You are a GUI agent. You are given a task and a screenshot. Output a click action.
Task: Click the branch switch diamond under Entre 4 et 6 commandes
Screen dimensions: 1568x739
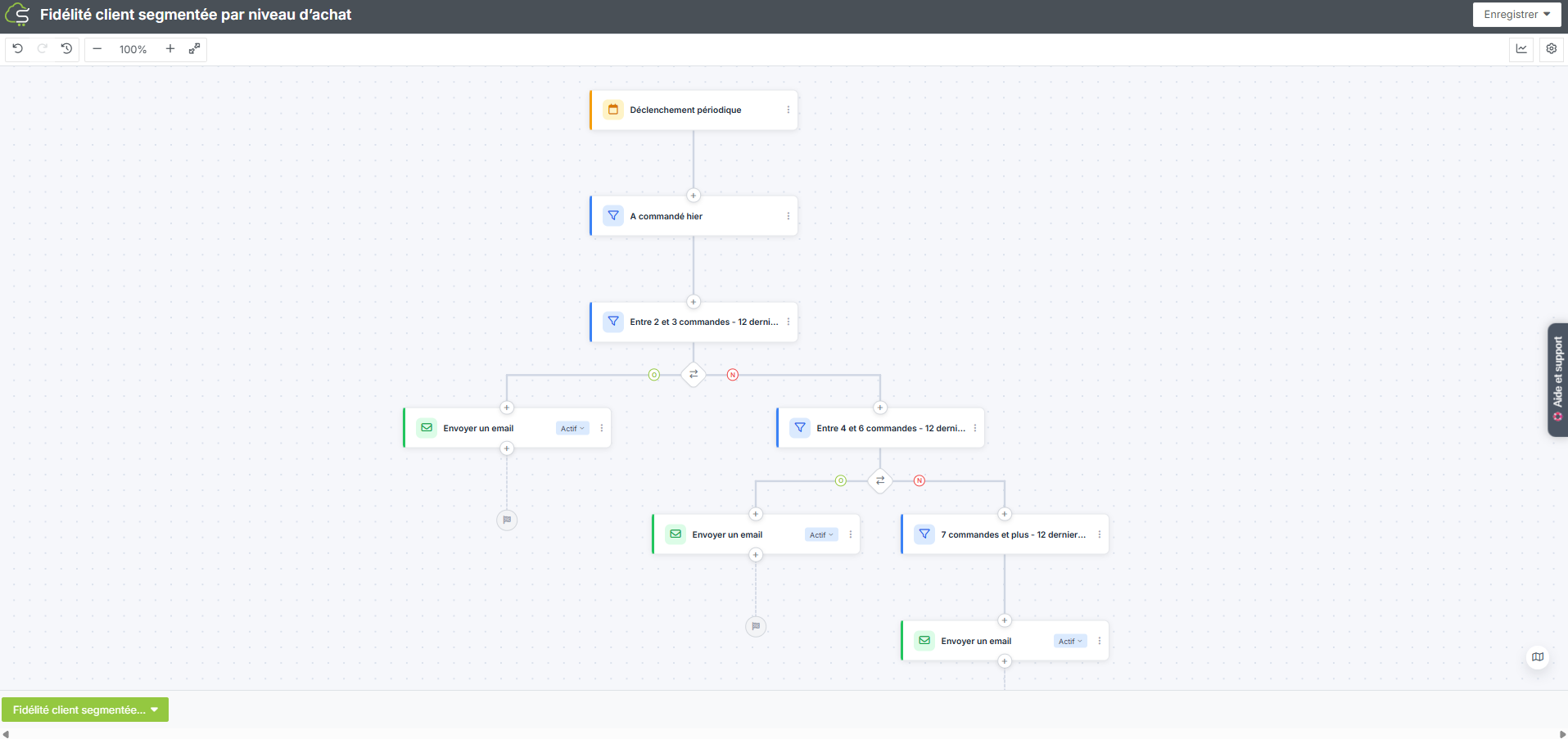point(880,480)
